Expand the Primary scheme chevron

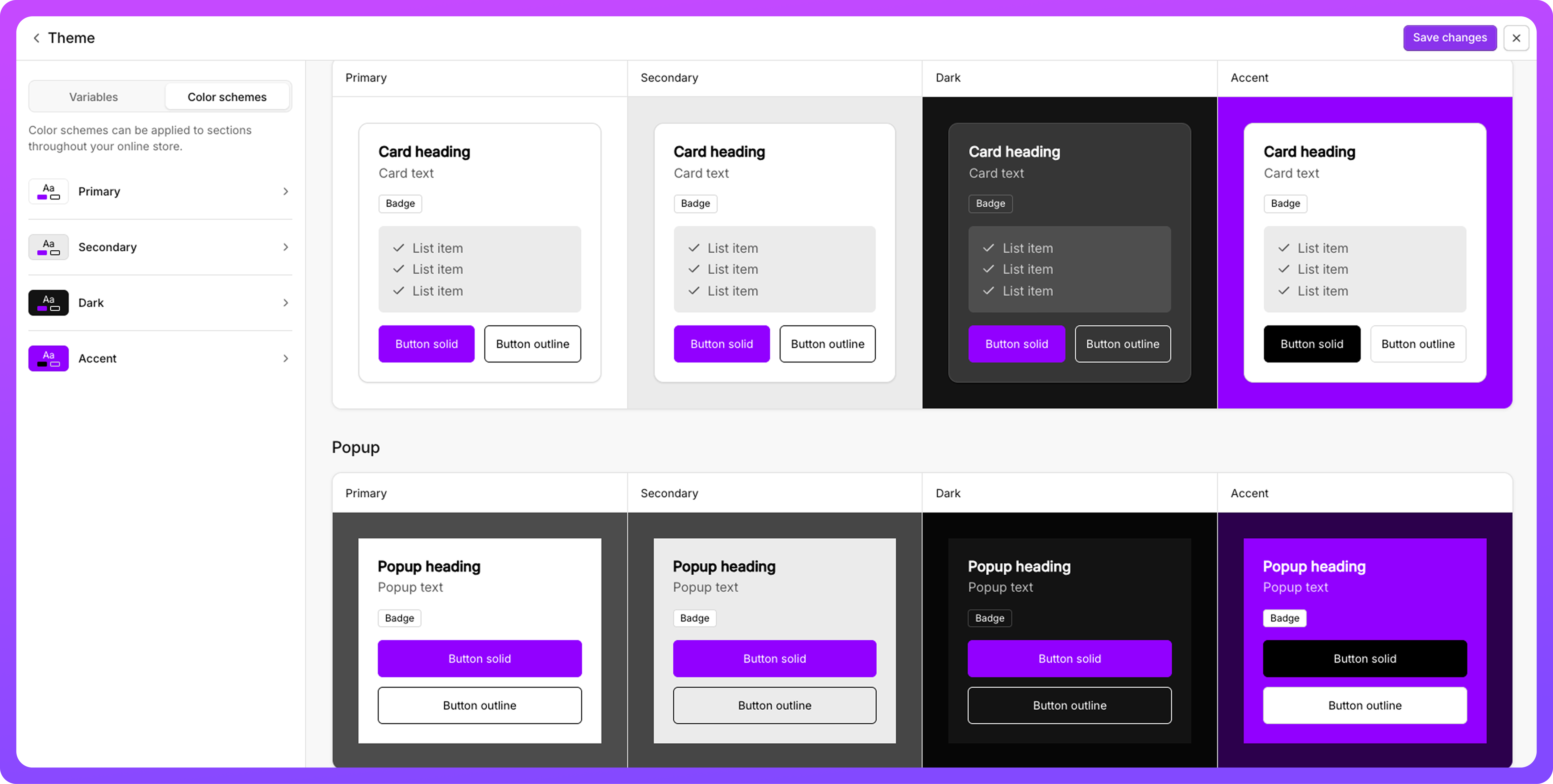286,192
